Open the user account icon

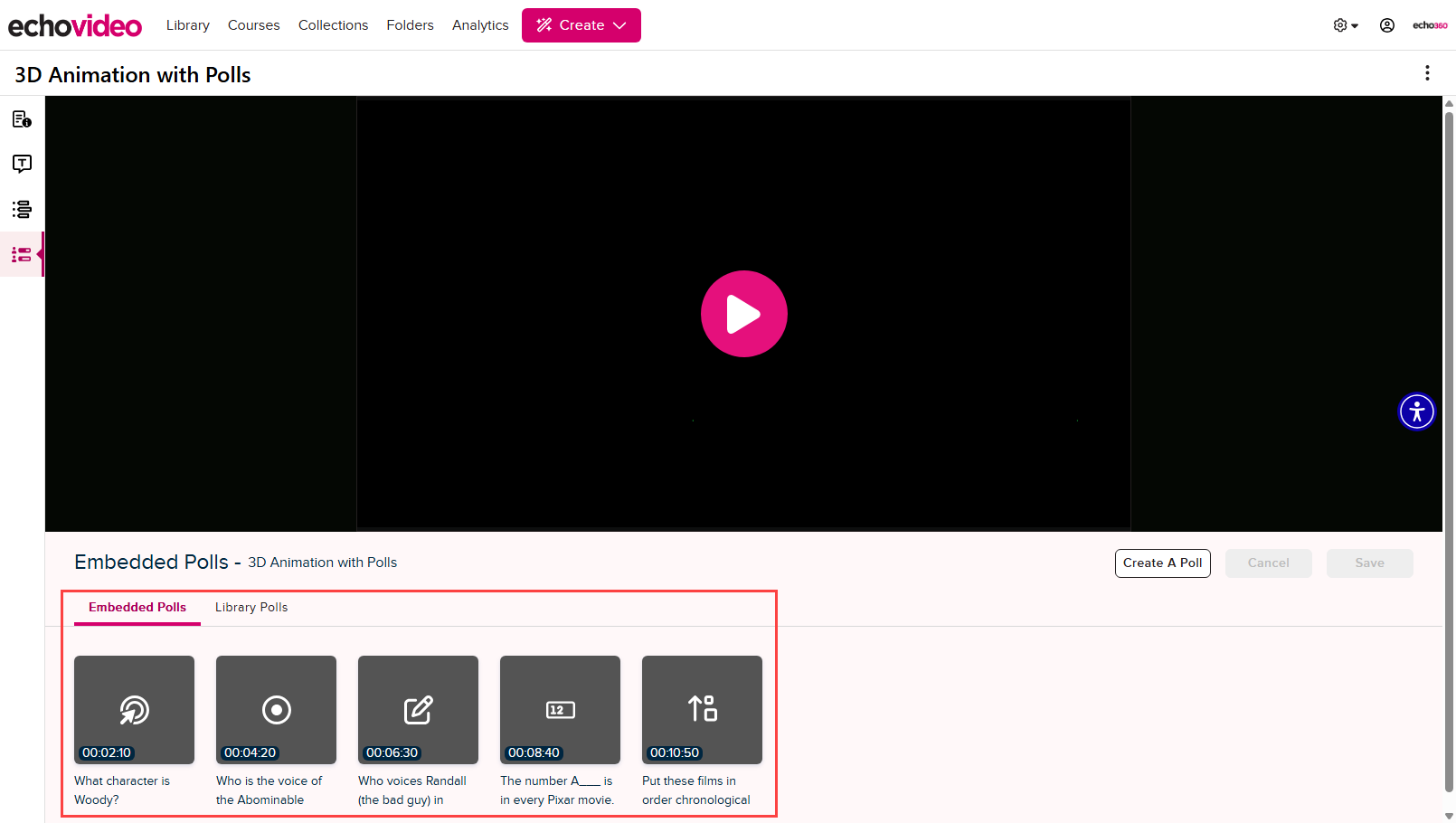click(x=1387, y=25)
